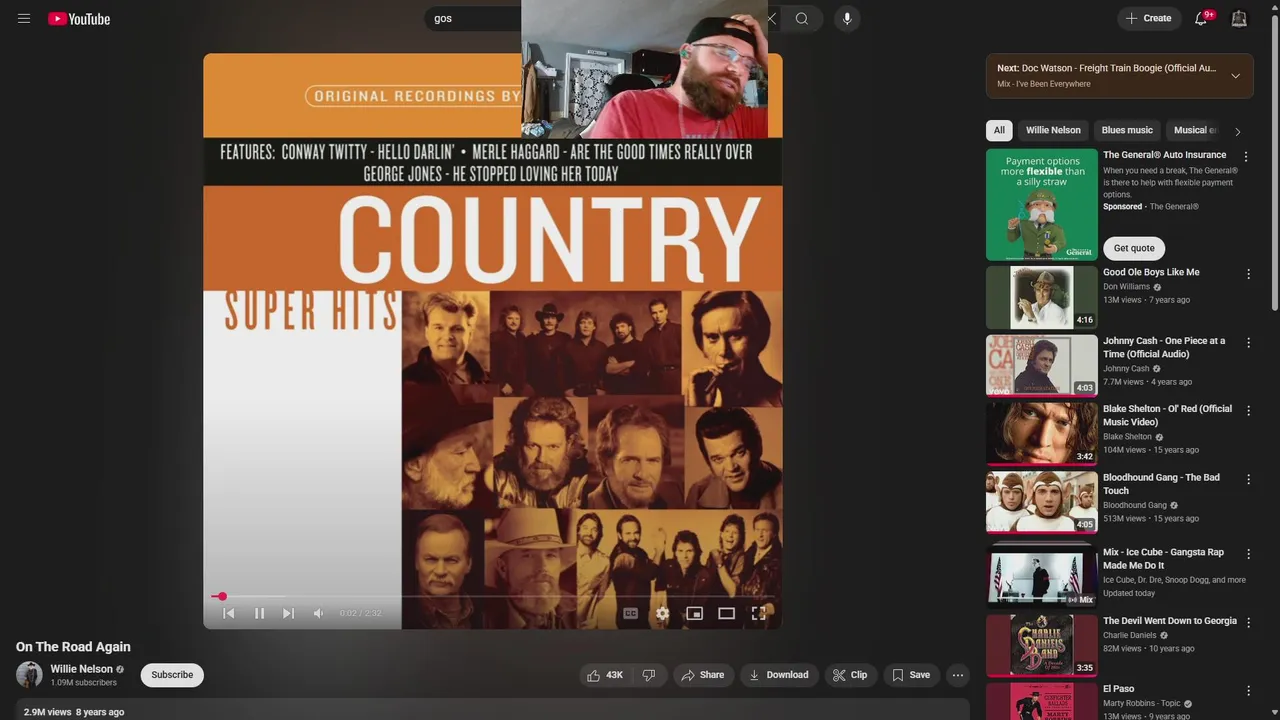Enter full screen mode

click(759, 613)
